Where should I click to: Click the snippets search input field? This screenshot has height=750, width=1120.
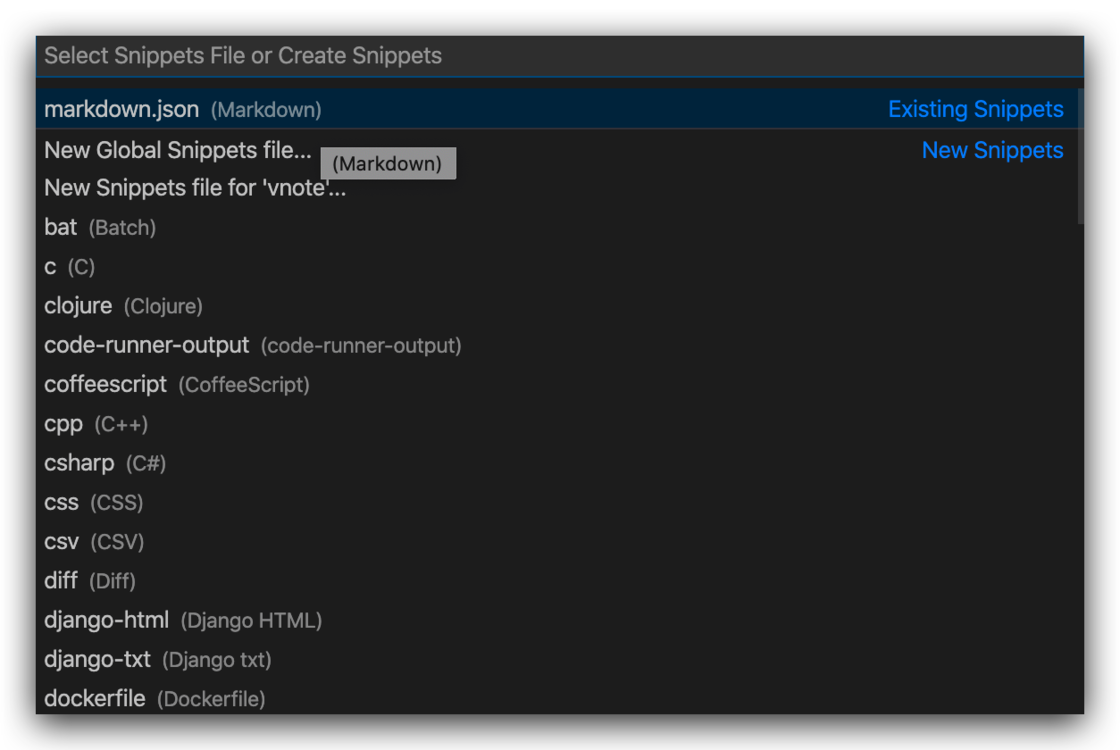tap(558, 56)
